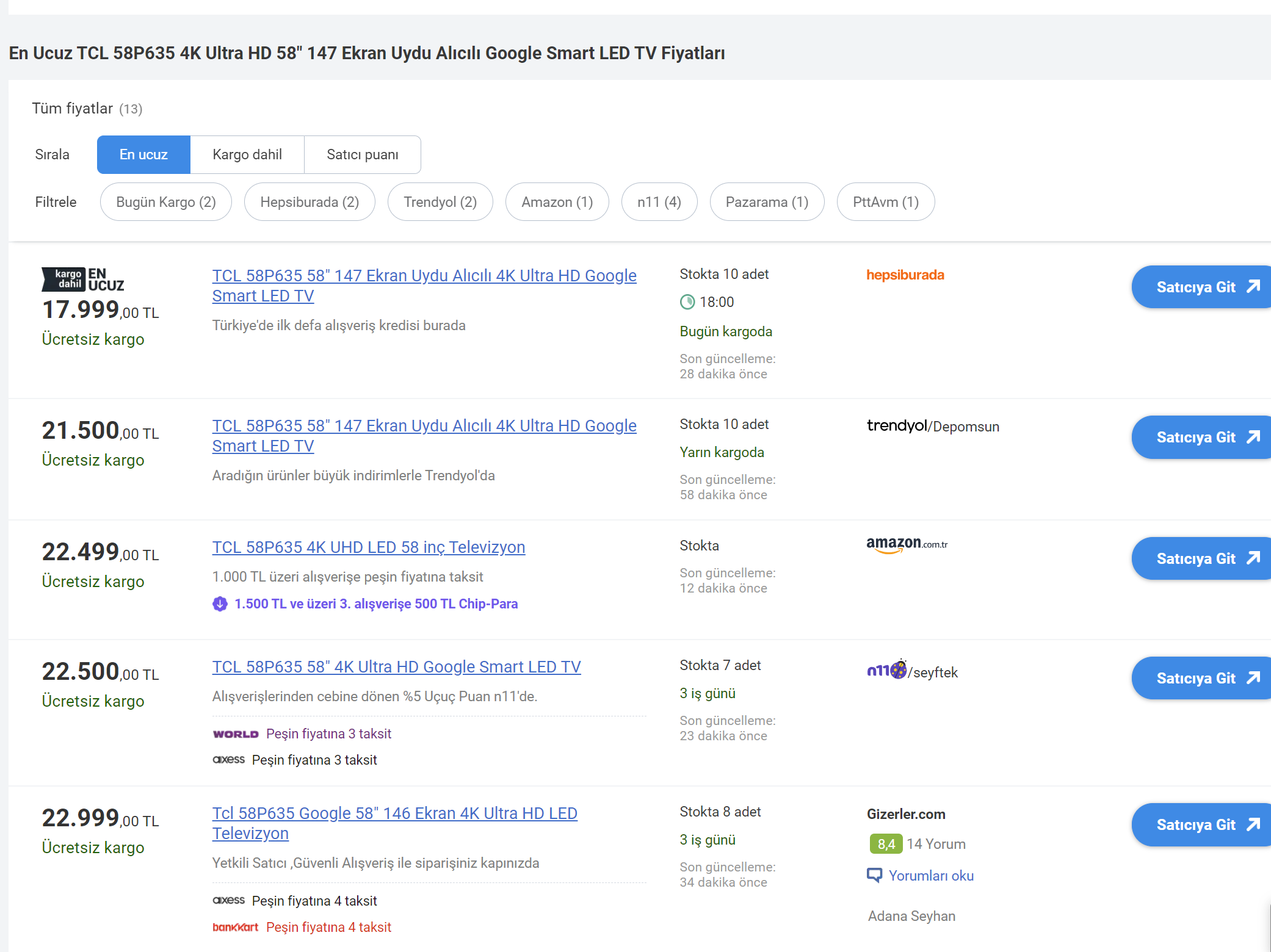Go to seller for 22.999 TL offer
This screenshot has height=952, width=1271.
click(x=1201, y=824)
